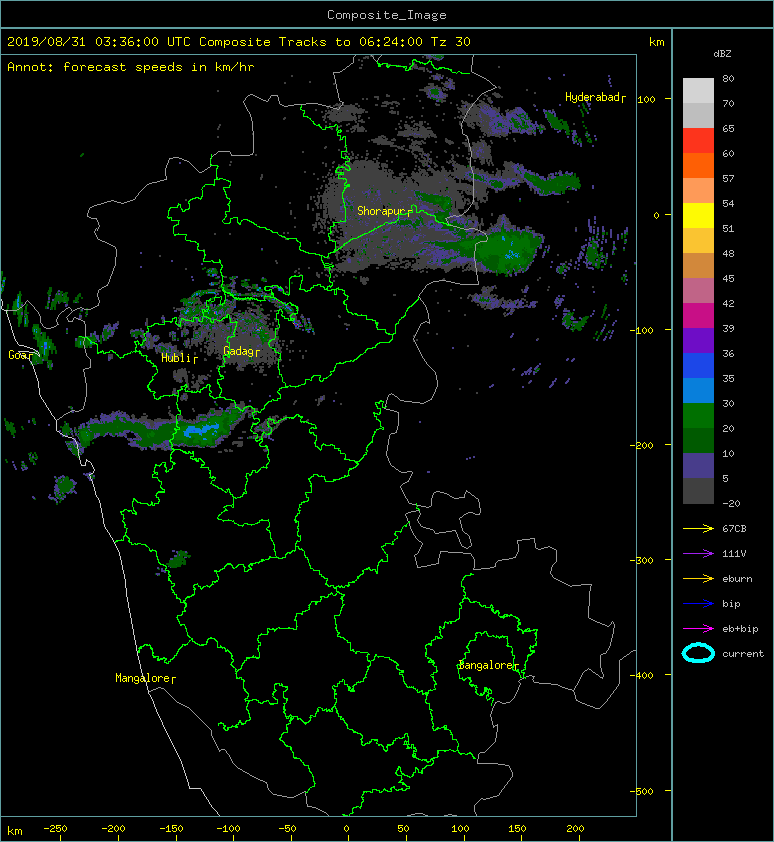The width and height of the screenshot is (774, 842).
Task: Click the '57' value on the color scale
Action: click(x=728, y=178)
